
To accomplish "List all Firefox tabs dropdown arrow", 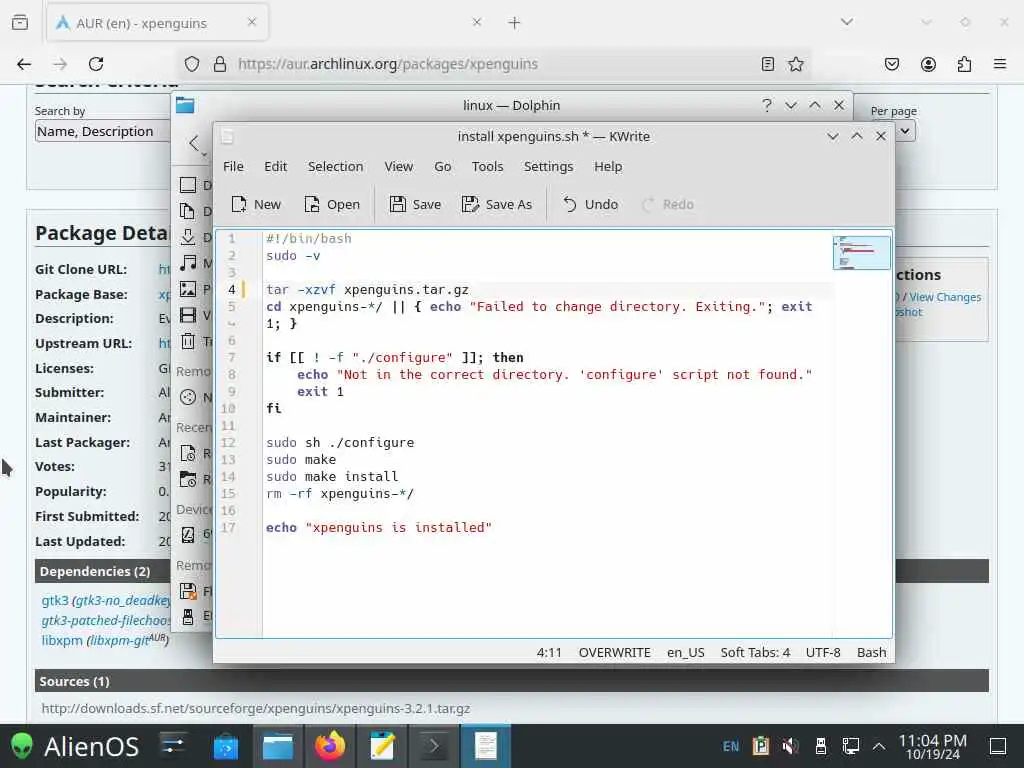I will tap(847, 22).
